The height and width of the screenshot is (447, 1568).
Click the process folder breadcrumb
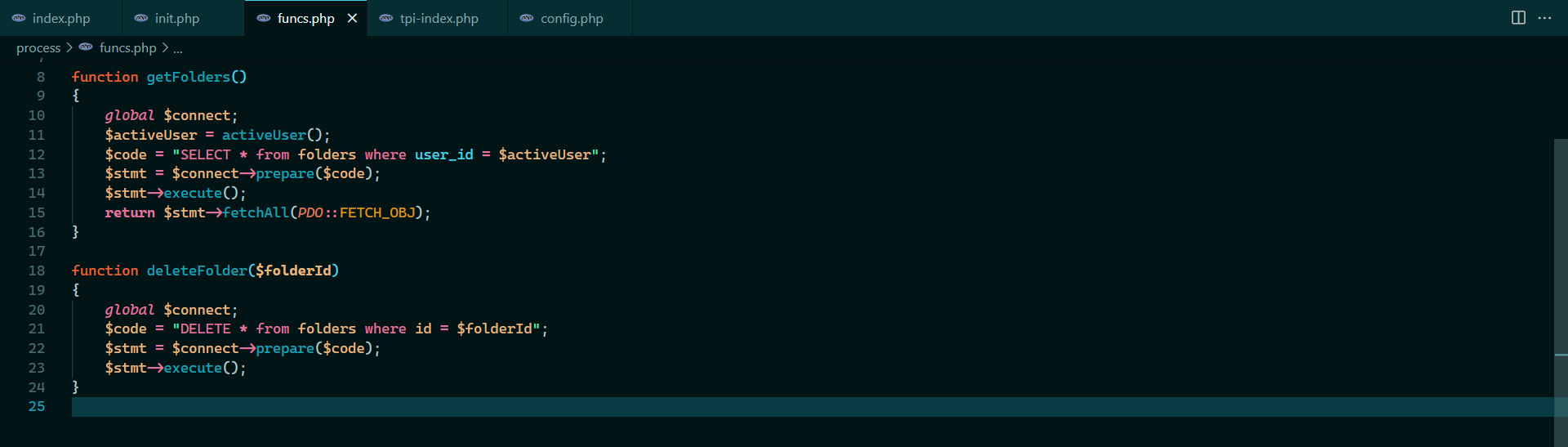(x=38, y=47)
